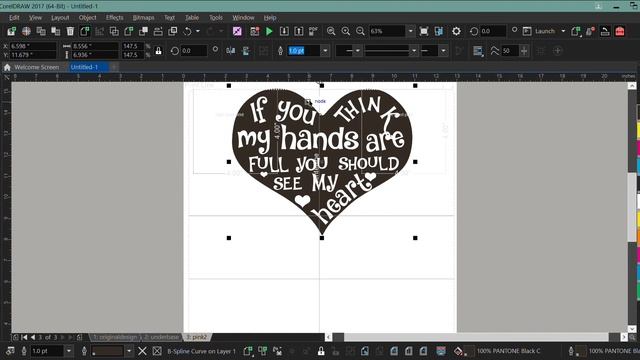Open the Effects menu
The width and height of the screenshot is (640, 360).
(x=114, y=18)
